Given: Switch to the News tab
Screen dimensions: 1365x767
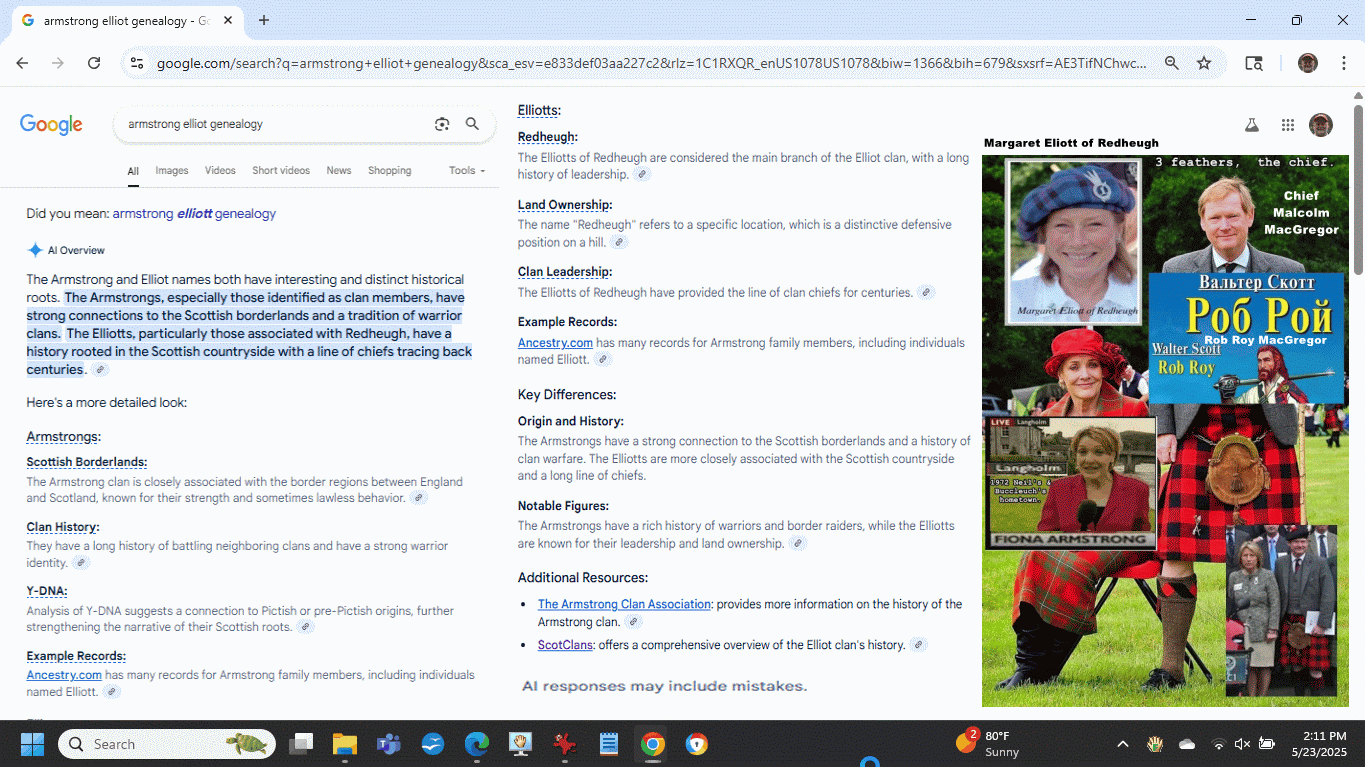Looking at the screenshot, I should click(339, 171).
